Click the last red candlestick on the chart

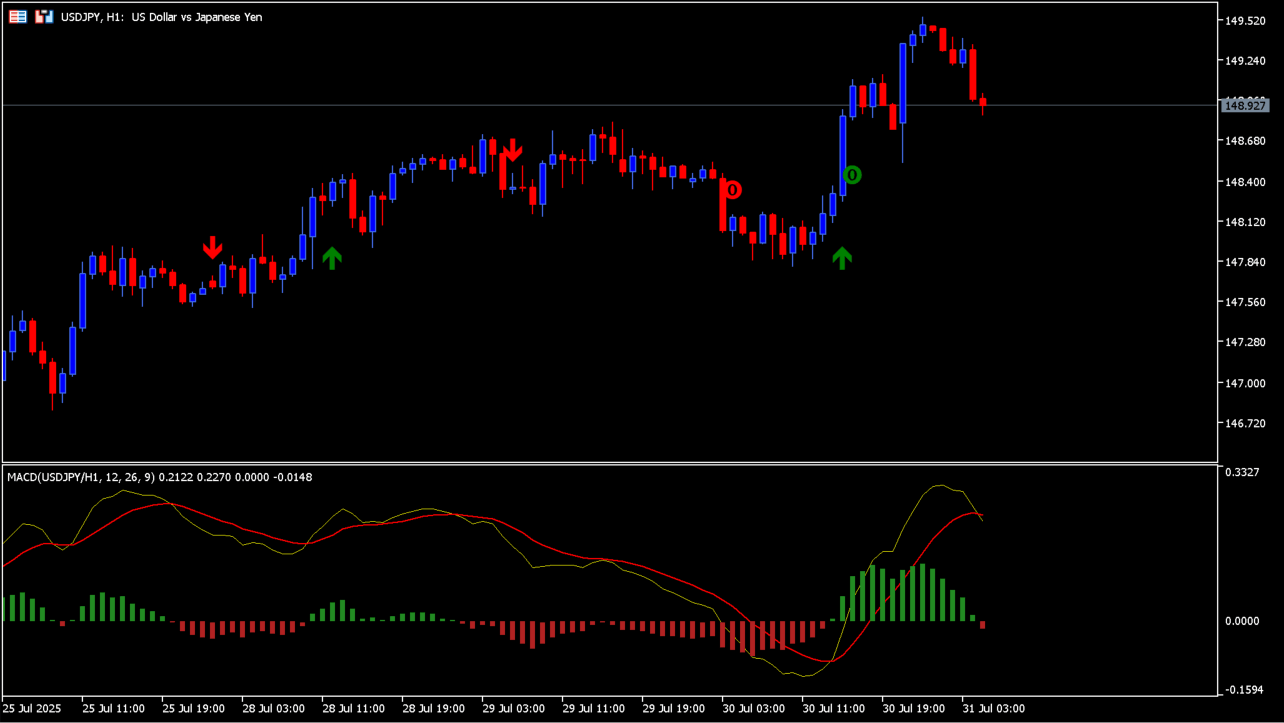click(x=983, y=102)
